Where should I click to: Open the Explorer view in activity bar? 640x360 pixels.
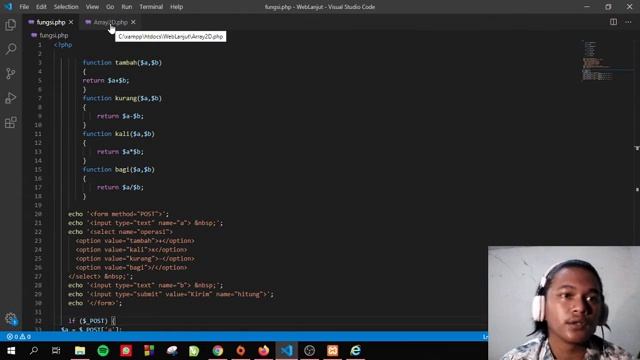tap(11, 25)
